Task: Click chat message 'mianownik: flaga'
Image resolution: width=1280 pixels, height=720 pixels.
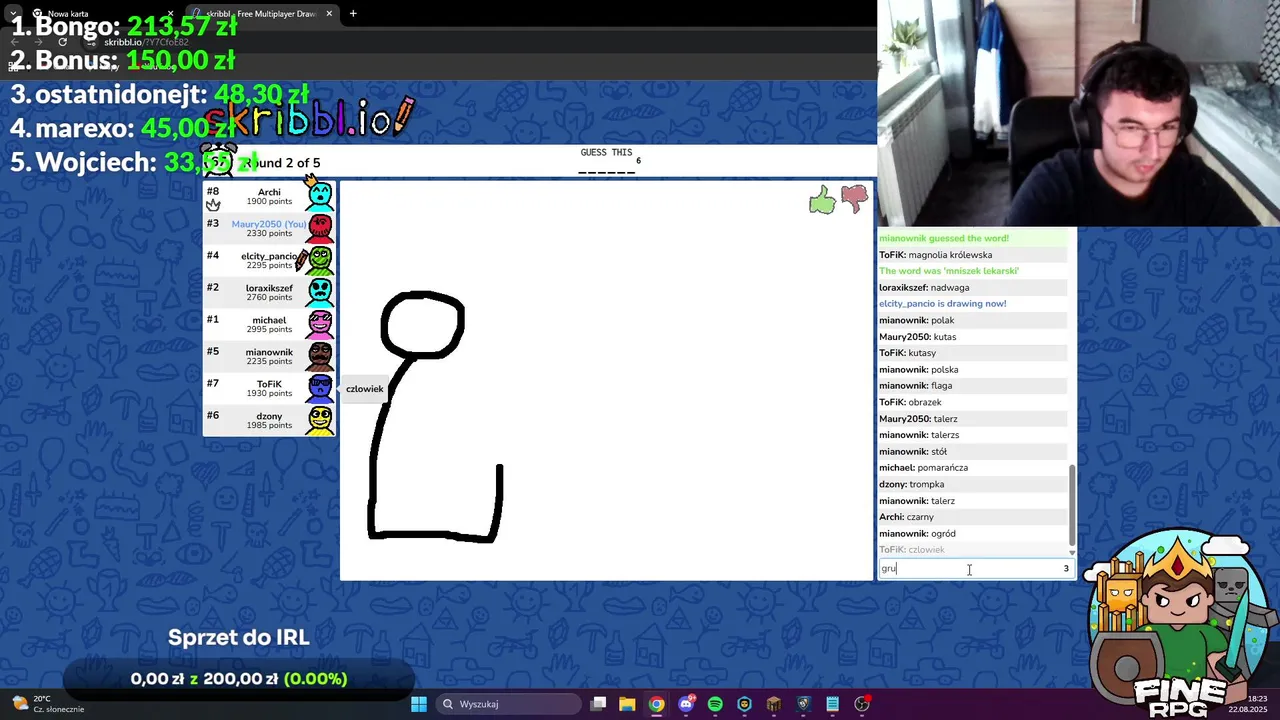Action: coord(916,386)
